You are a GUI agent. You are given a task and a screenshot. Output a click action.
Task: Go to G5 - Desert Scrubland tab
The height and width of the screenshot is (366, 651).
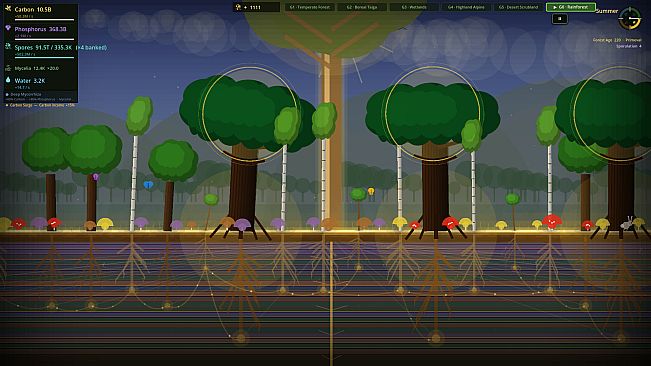tap(519, 7)
